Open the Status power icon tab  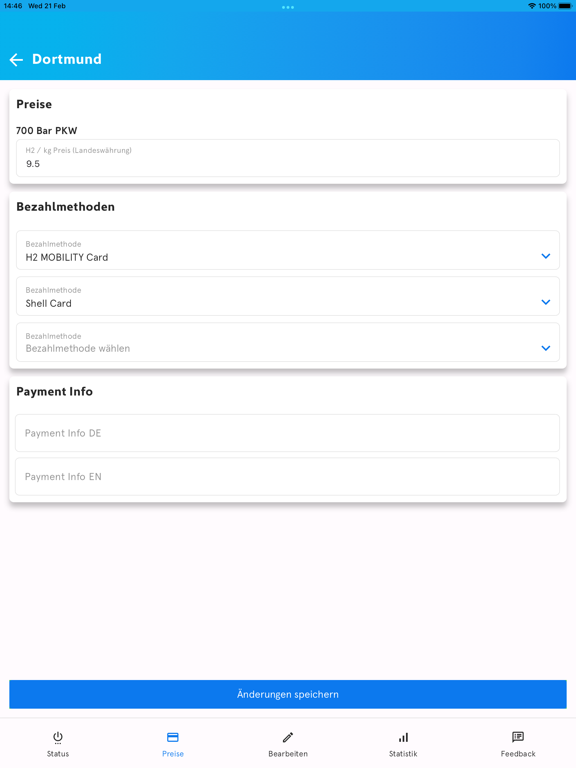pyautogui.click(x=58, y=738)
